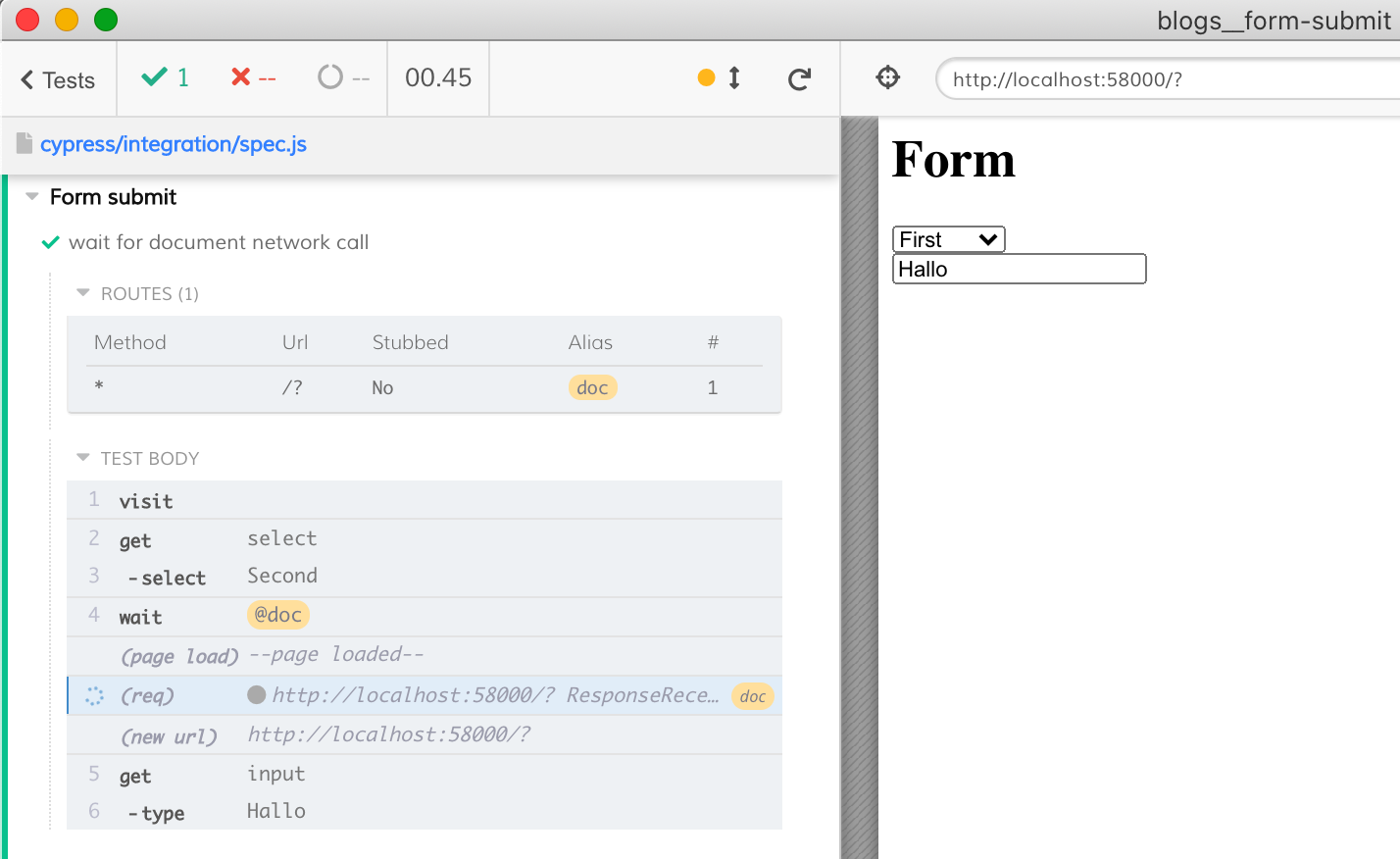1400x859 pixels.
Task: Collapse the TEST BODY section
Action: (83, 458)
